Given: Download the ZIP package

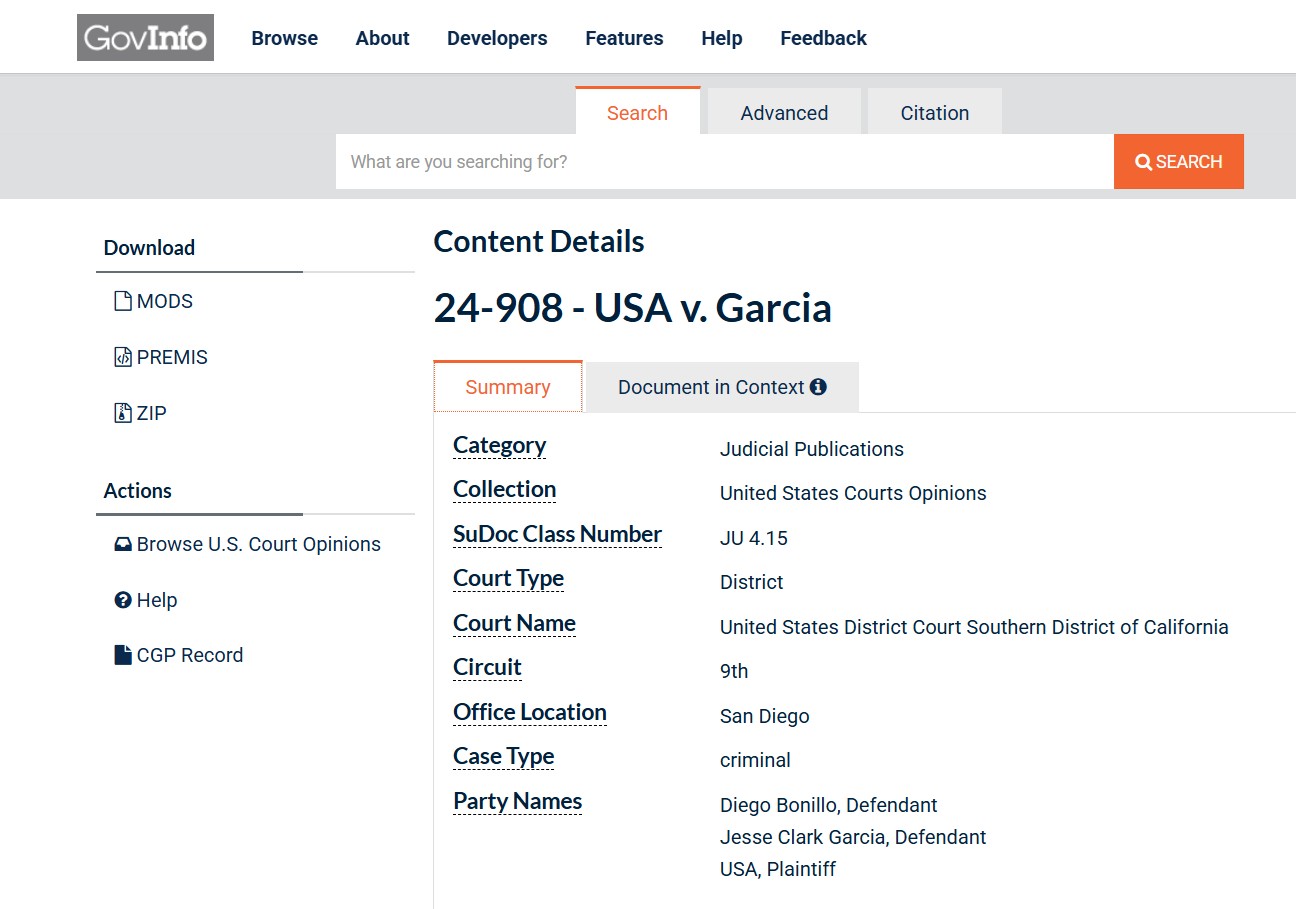Looking at the screenshot, I should 141,413.
